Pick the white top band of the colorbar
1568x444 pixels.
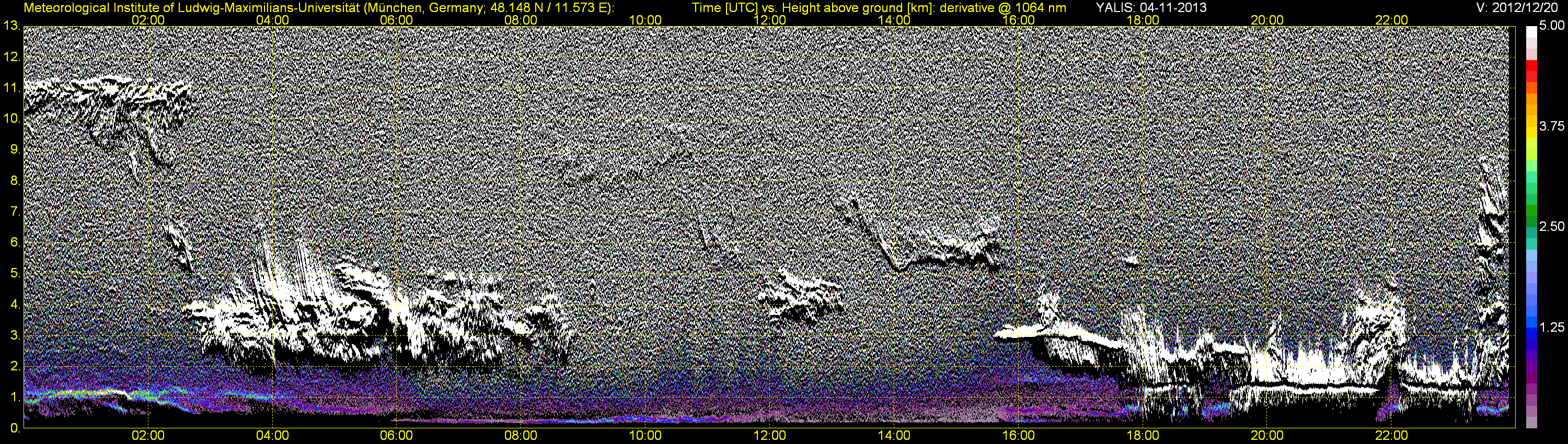[x=1531, y=32]
